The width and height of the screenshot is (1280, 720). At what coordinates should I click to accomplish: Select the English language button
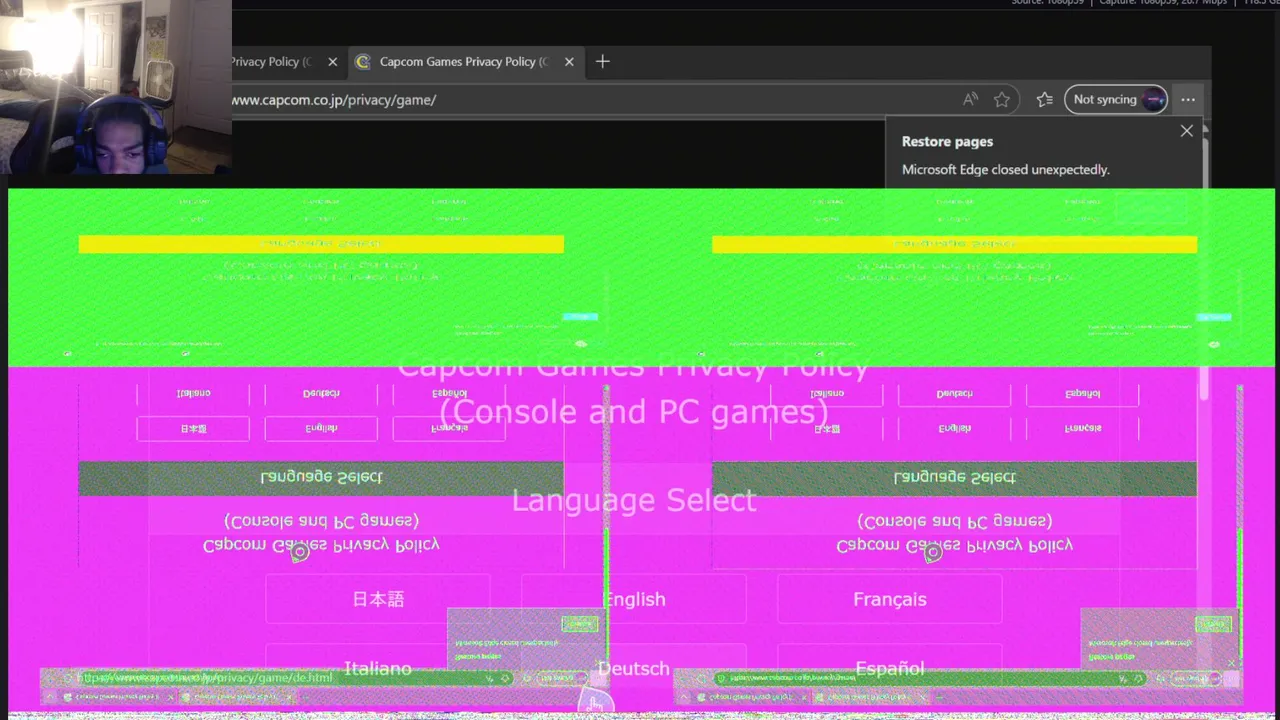[634, 599]
